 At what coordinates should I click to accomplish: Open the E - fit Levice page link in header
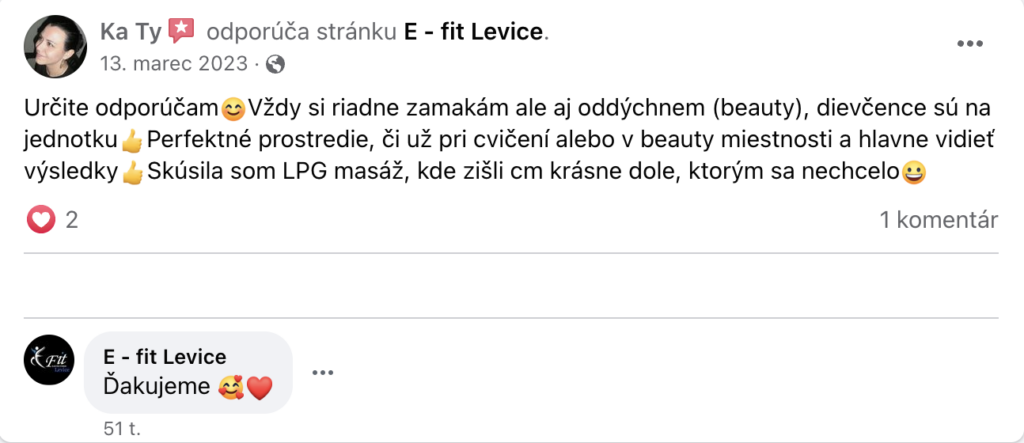tap(473, 32)
